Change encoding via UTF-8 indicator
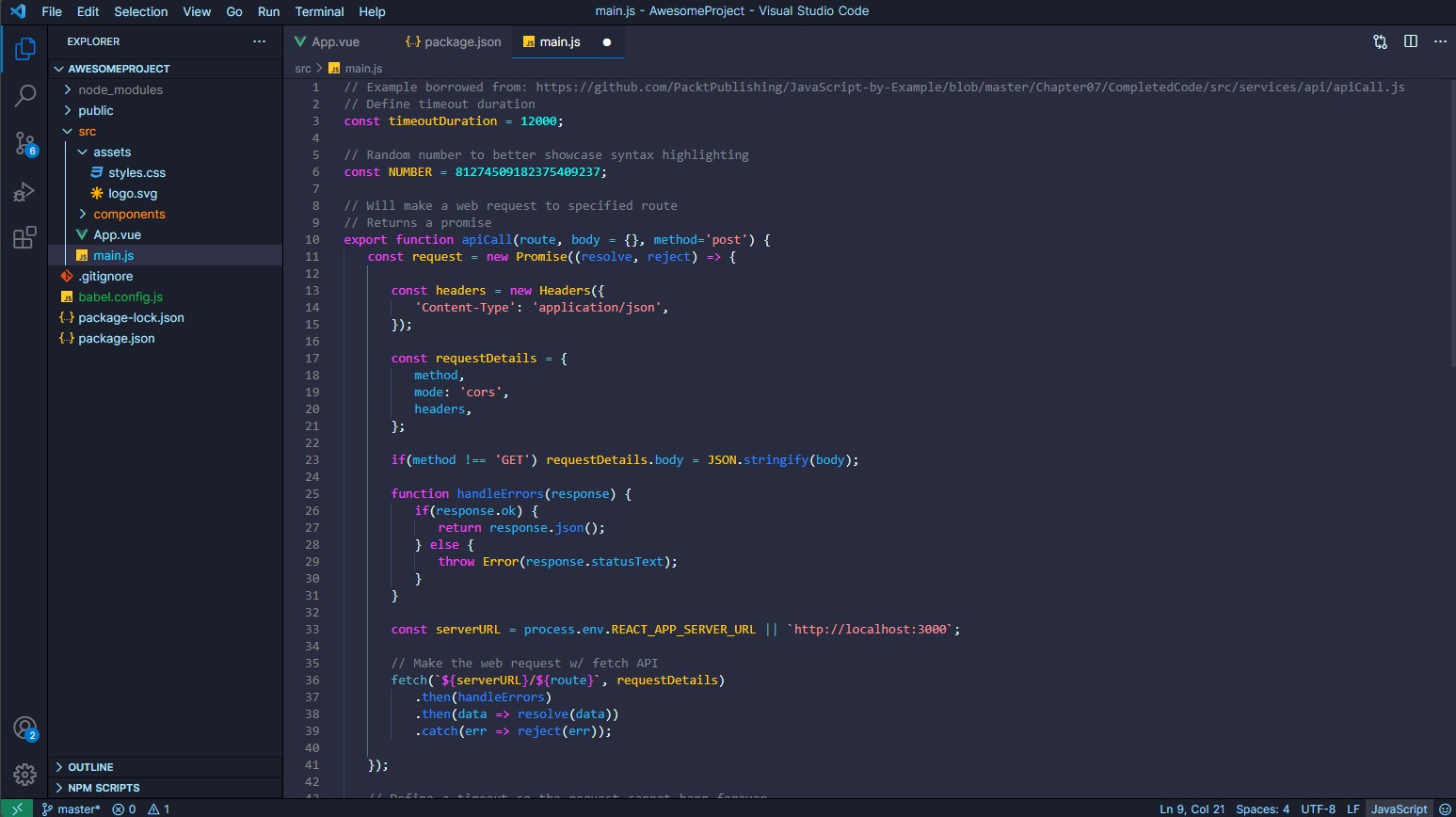This screenshot has height=817, width=1456. [1318, 809]
